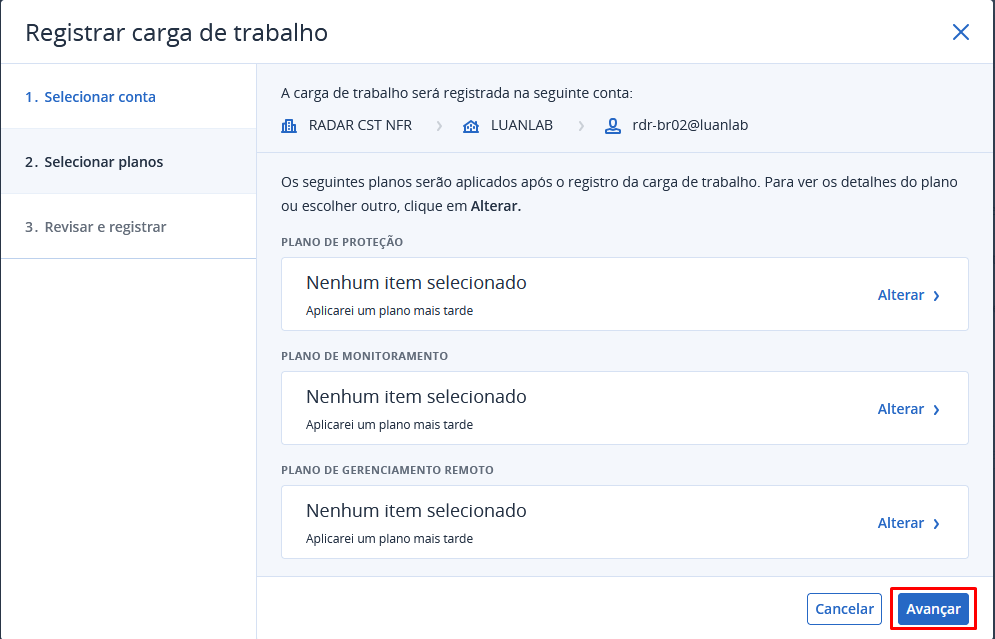Open step 1 Selecionar conta
The height and width of the screenshot is (639, 995).
point(90,97)
